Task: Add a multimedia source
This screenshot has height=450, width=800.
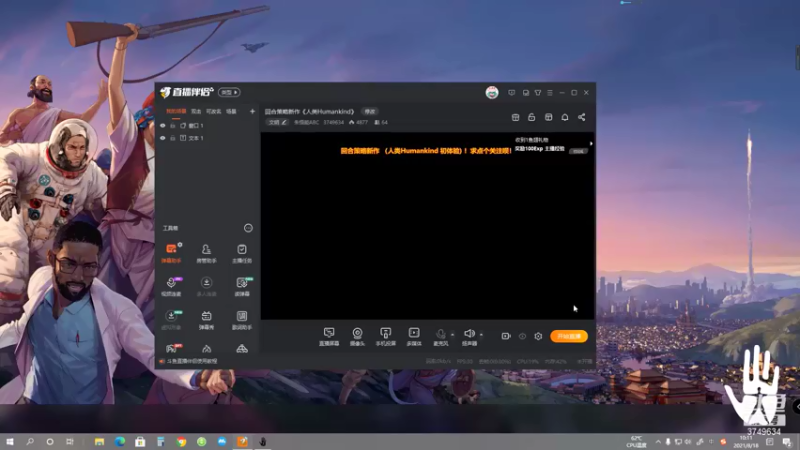Action: 414,337
